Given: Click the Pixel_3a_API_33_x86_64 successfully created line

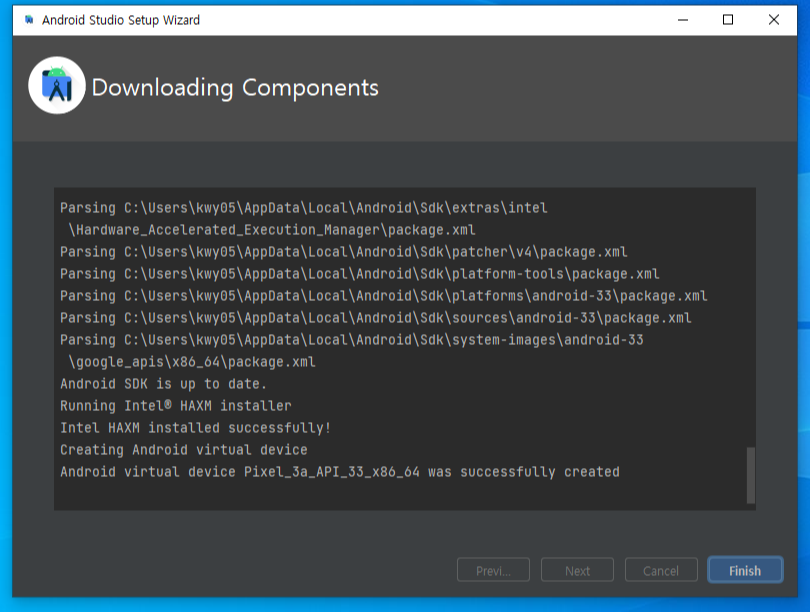Looking at the screenshot, I should (339, 472).
